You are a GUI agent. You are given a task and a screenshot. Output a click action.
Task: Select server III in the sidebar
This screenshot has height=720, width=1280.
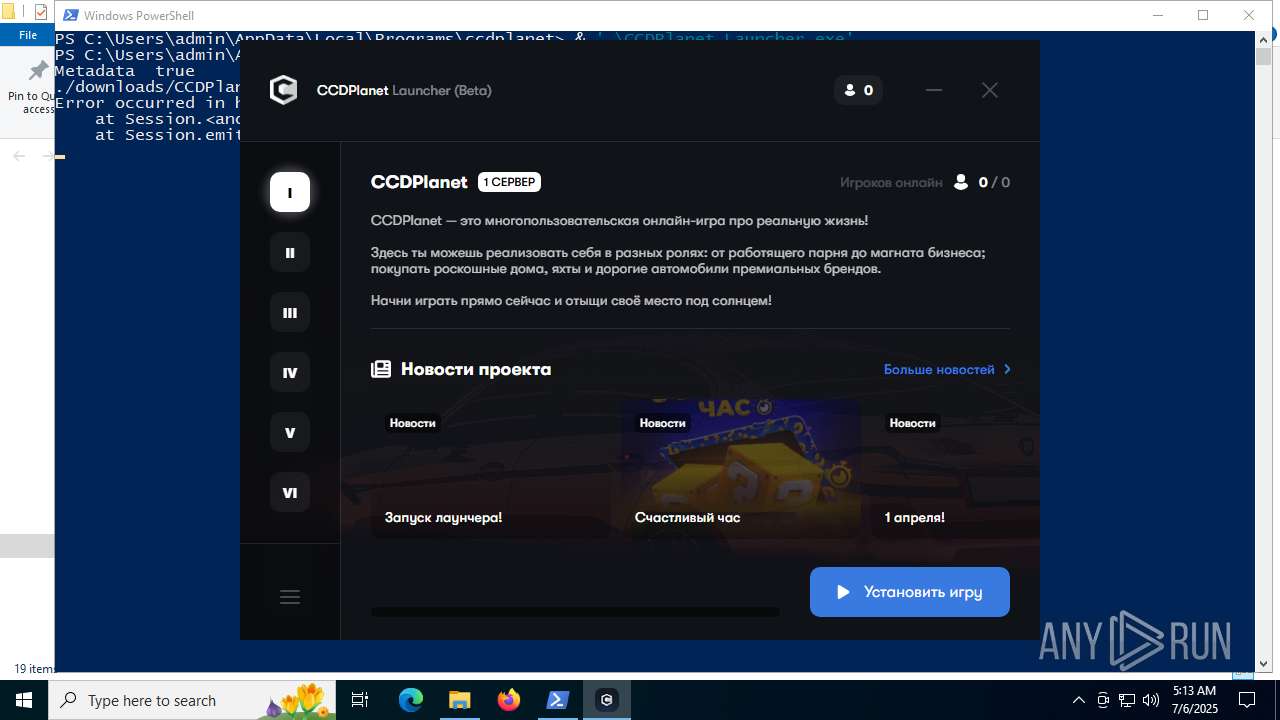(x=290, y=312)
